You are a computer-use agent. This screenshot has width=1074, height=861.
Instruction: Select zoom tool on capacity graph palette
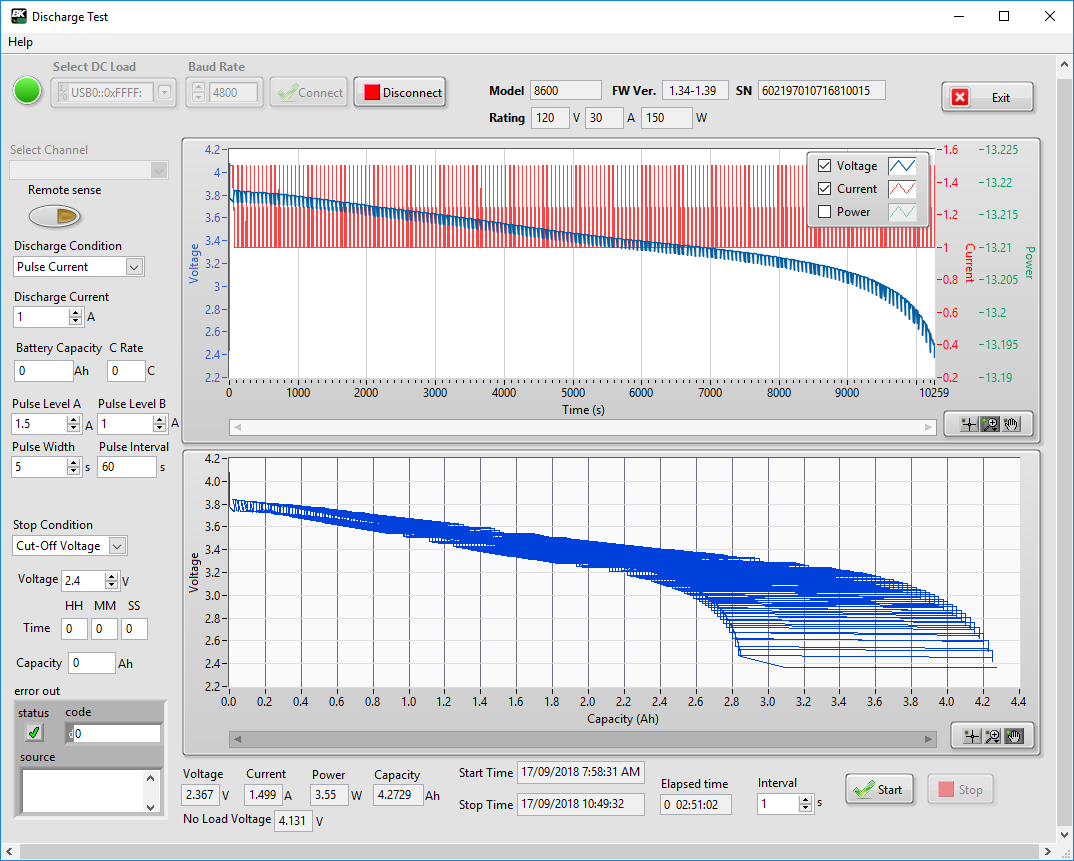[x=992, y=736]
